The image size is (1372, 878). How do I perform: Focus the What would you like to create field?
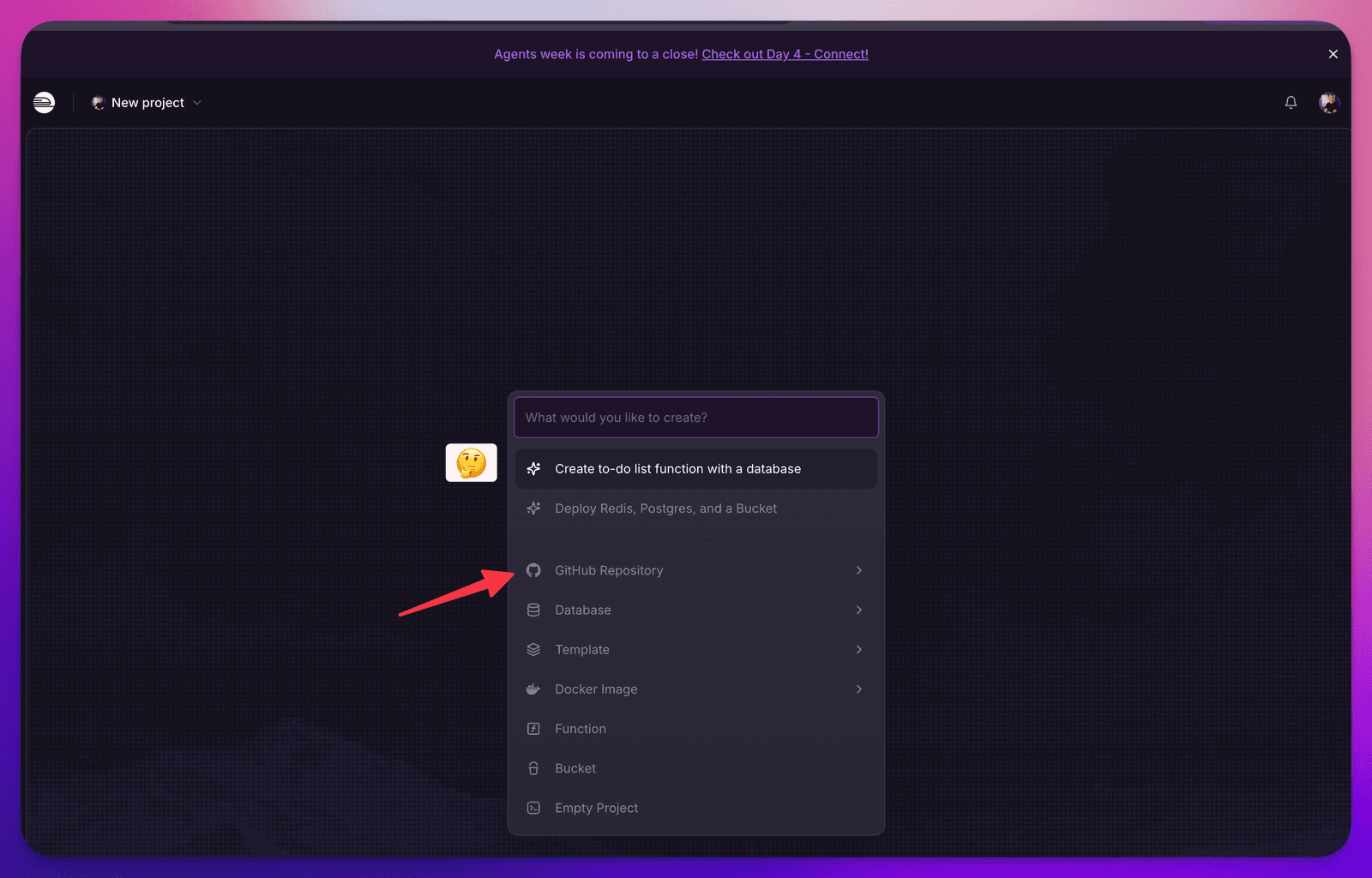click(x=696, y=418)
